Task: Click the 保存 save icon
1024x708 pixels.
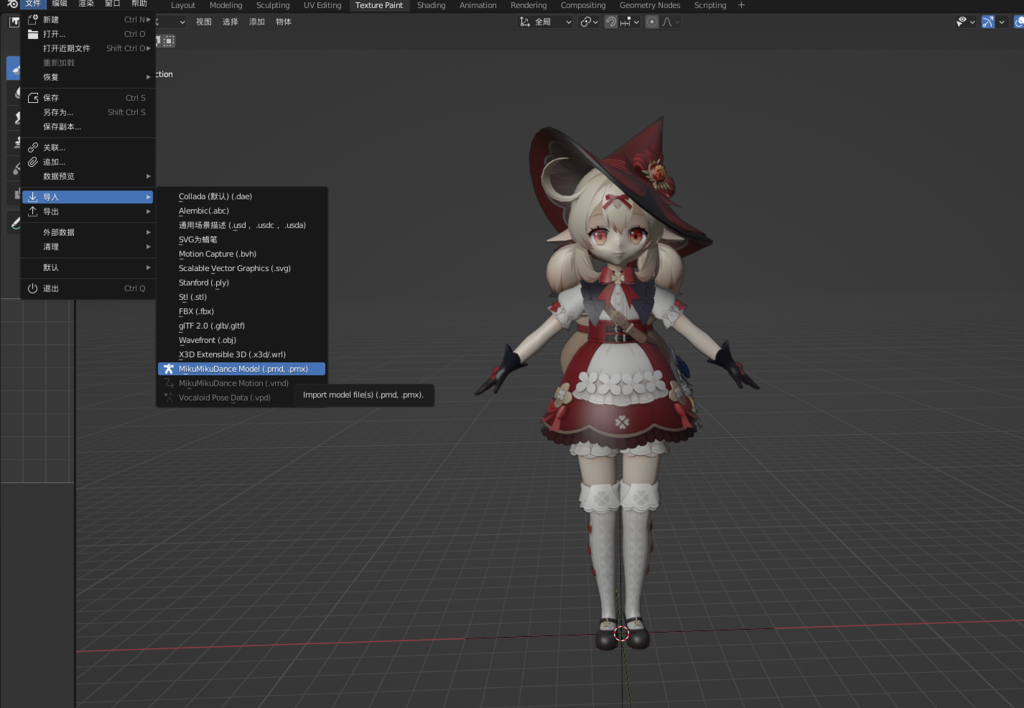Action: [x=33, y=98]
